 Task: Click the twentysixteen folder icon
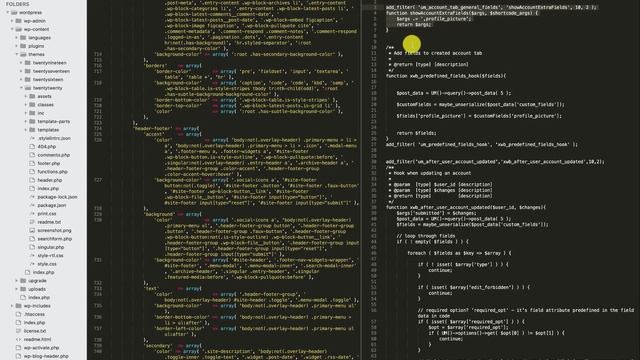click(x=28, y=80)
